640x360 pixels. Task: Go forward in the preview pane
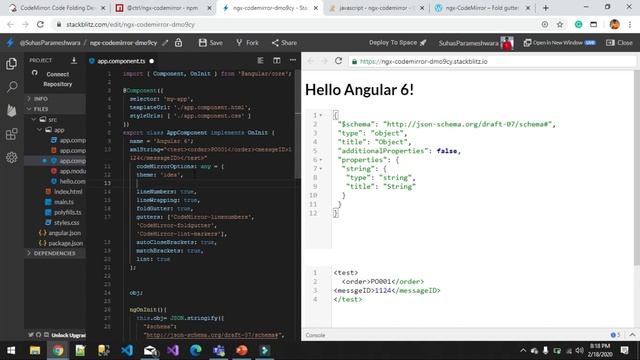click(324, 61)
